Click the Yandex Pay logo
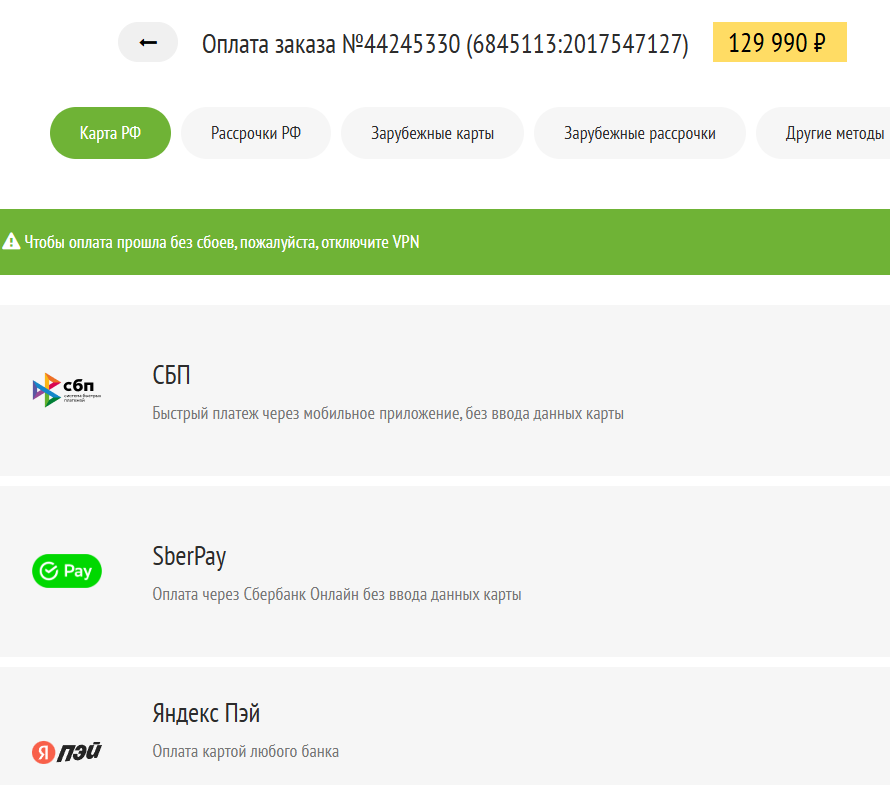Screen dimensions: 890x785 [x=67, y=752]
